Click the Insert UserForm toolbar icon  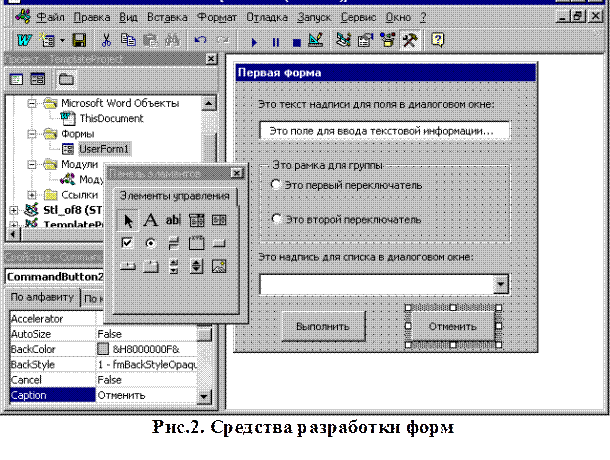(48, 40)
